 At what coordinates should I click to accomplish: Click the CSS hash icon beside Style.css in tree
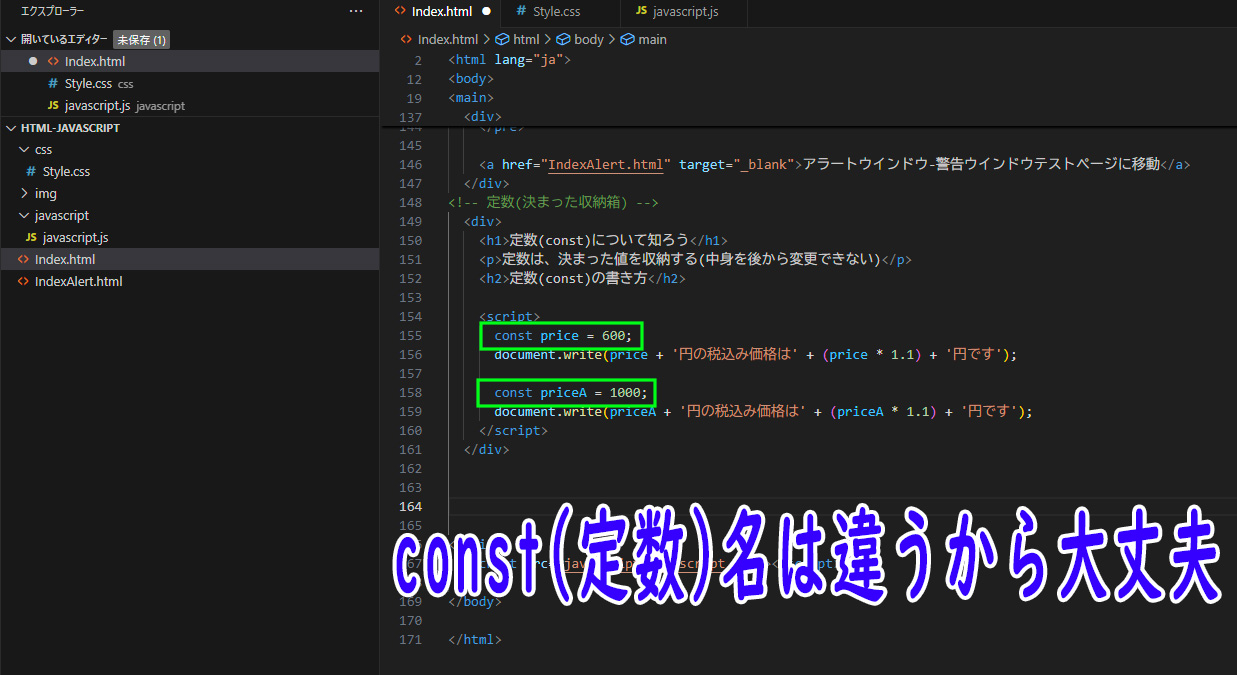tap(31, 172)
